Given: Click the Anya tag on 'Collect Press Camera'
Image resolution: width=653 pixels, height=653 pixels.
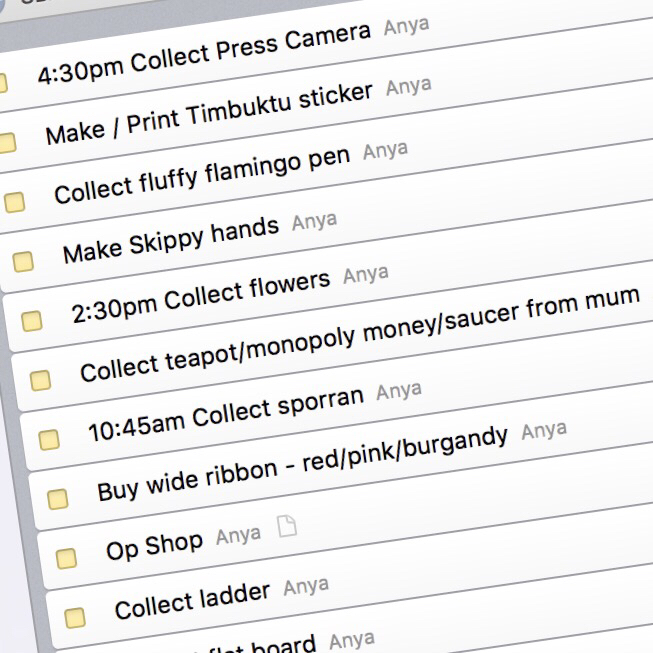Looking at the screenshot, I should 406,26.
